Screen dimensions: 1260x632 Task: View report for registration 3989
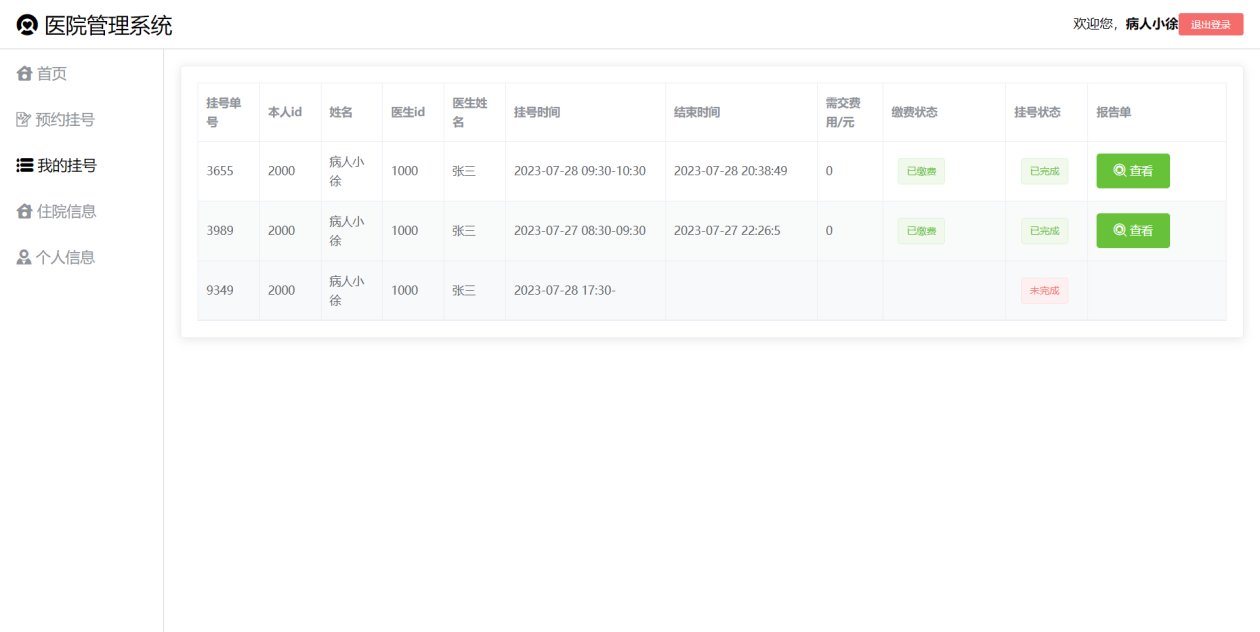point(1133,231)
